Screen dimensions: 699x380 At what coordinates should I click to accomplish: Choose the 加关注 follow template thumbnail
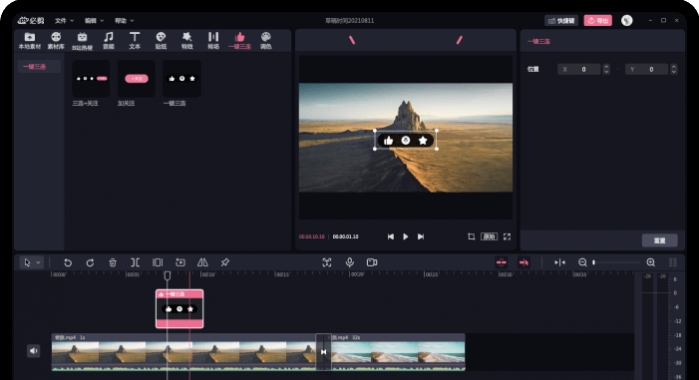pyautogui.click(x=136, y=79)
